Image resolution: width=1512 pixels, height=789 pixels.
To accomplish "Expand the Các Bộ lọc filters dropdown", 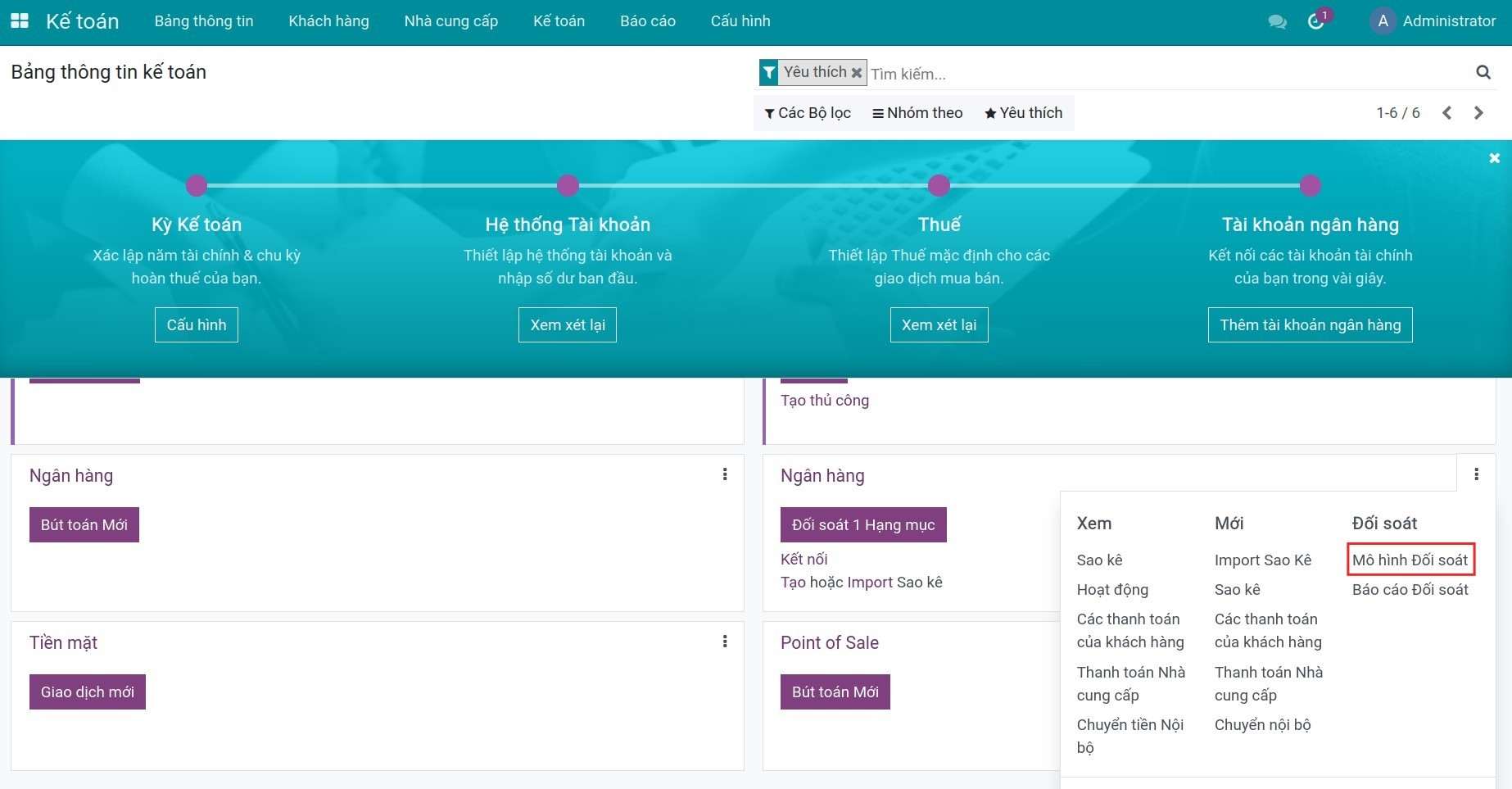I will tap(808, 113).
